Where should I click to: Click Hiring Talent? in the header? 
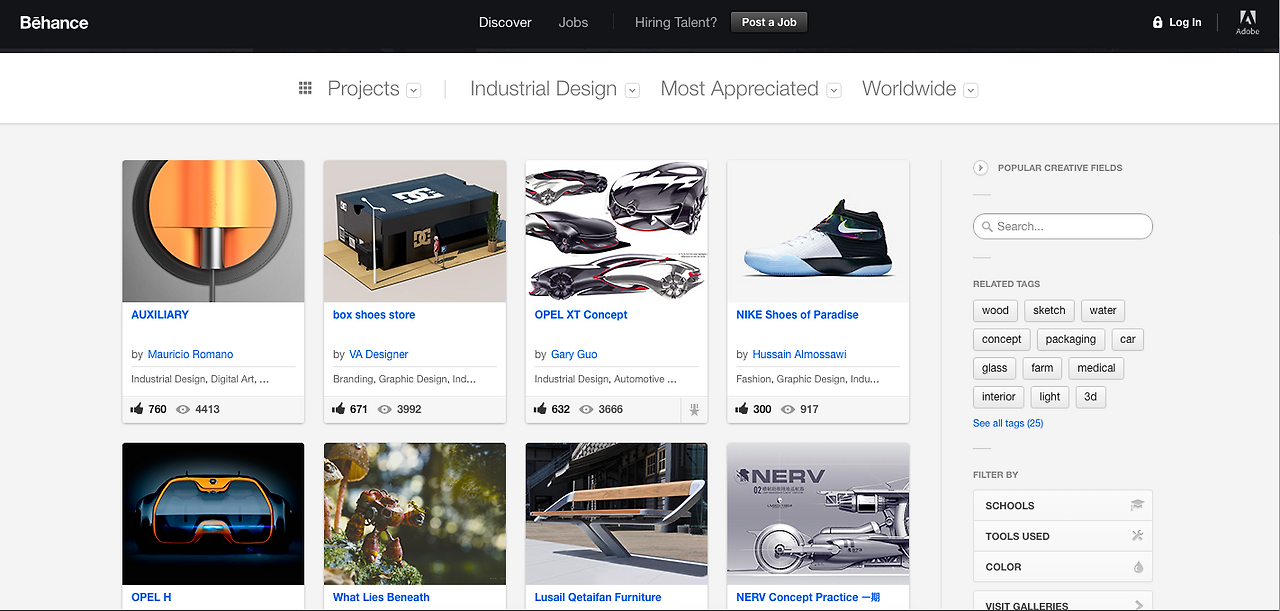[676, 22]
